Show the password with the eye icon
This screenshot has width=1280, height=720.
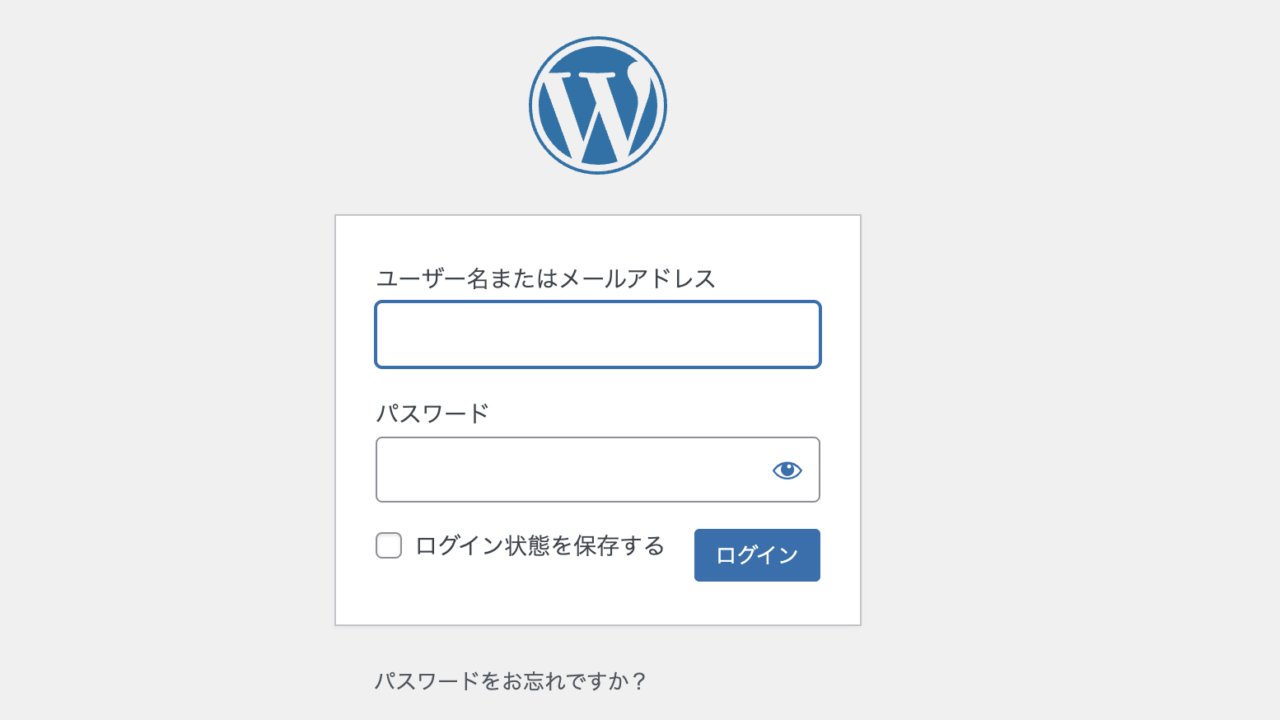pyautogui.click(x=787, y=470)
